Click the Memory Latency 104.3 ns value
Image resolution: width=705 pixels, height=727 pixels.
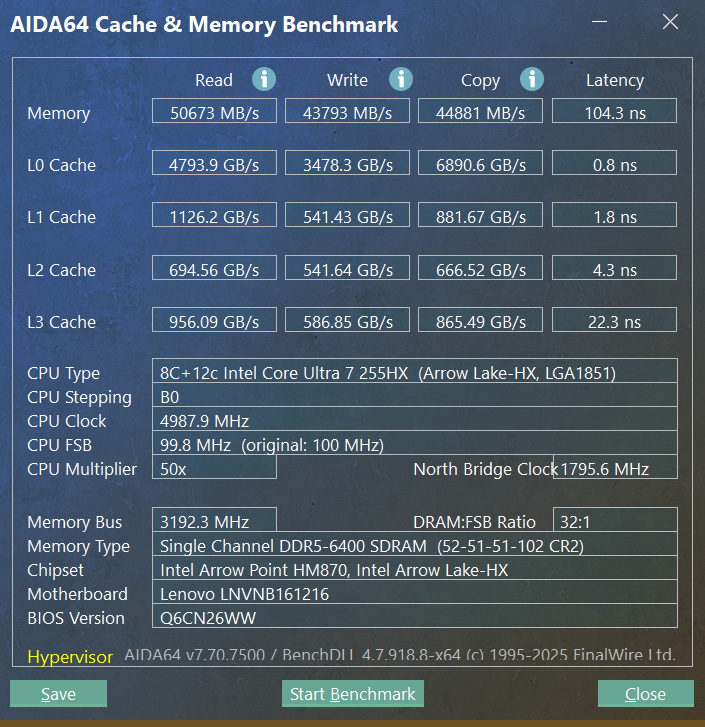pos(614,112)
